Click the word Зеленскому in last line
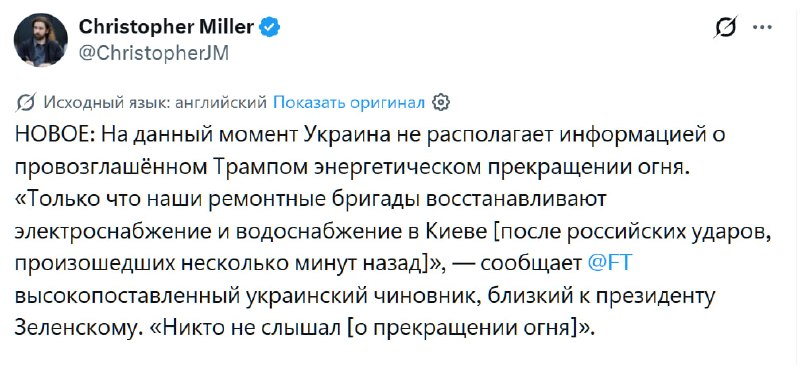Screen dimensions: 800x365 point(76,329)
